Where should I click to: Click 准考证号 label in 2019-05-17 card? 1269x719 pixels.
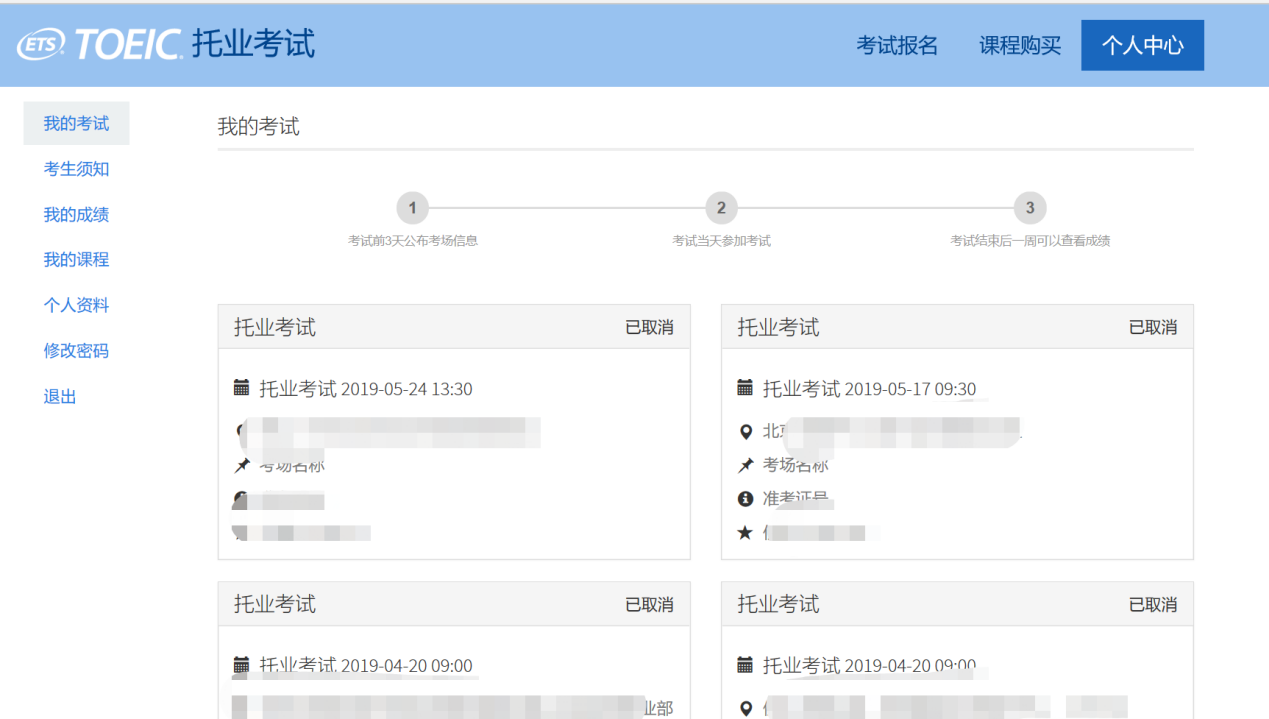[x=798, y=498]
